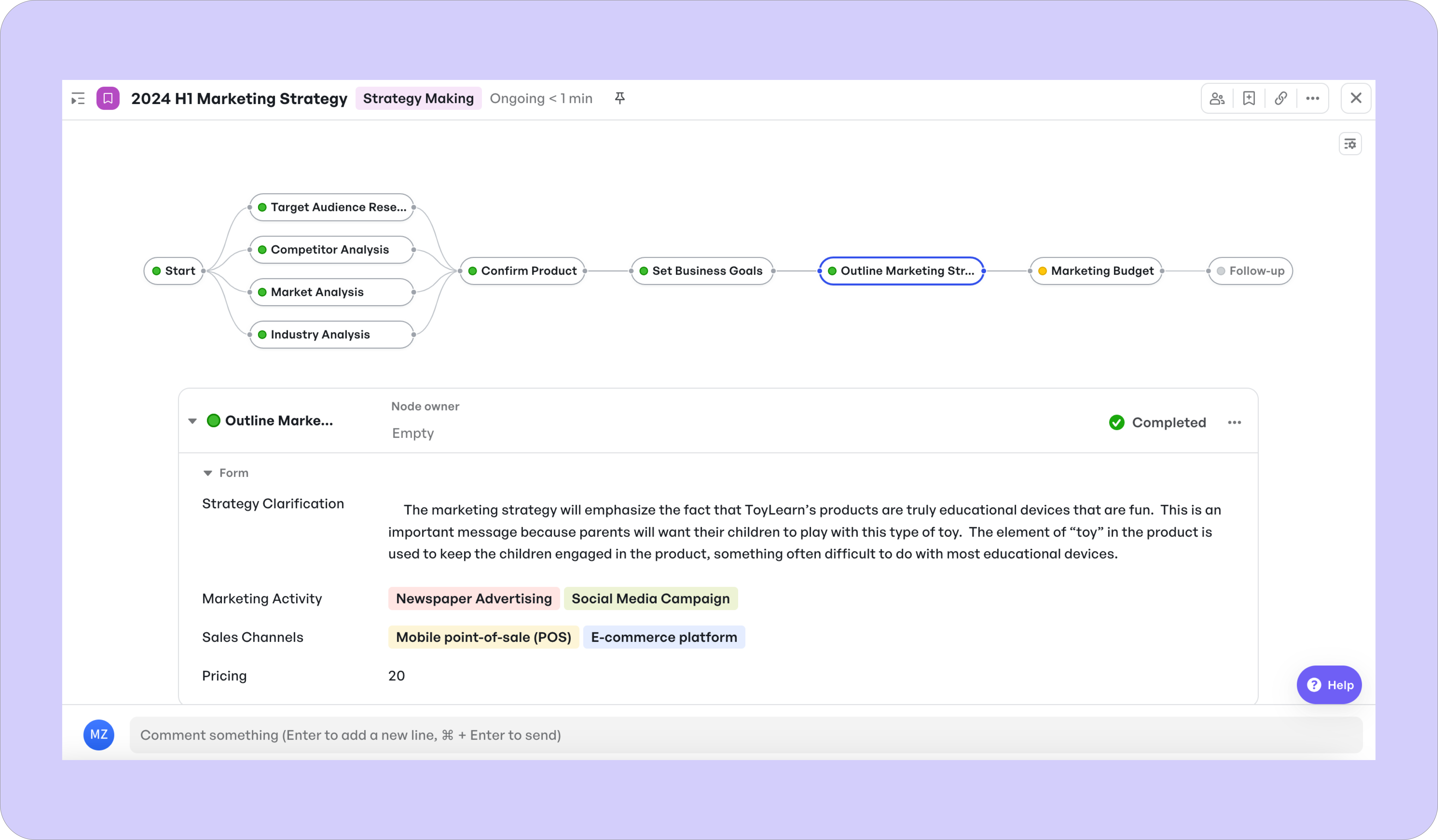
Task: Click the Outline Marke... card title
Action: (279, 421)
